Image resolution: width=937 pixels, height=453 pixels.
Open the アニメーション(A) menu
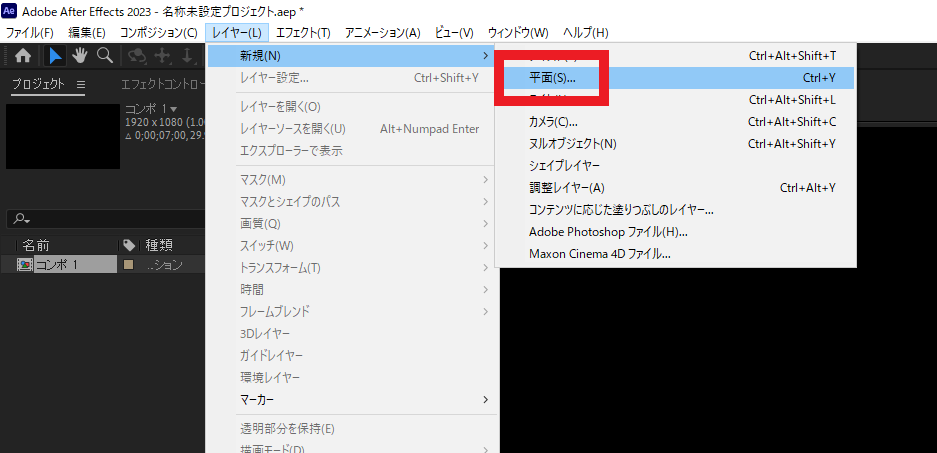pyautogui.click(x=382, y=32)
